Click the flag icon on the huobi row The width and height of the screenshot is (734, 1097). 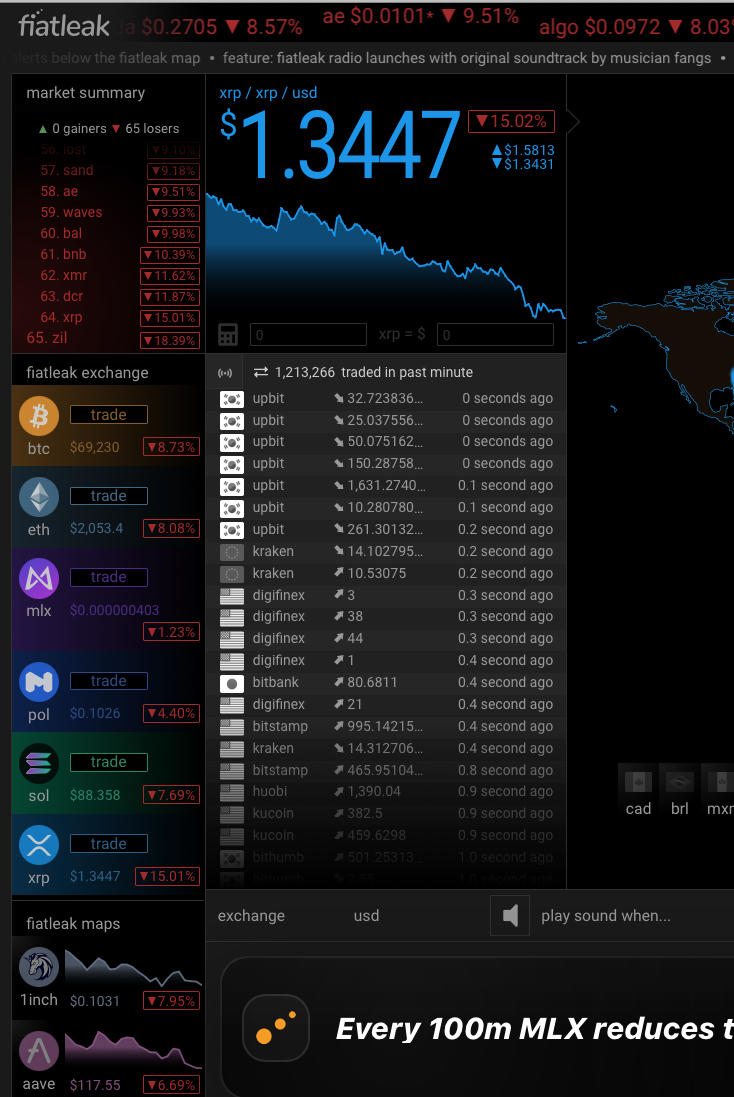coord(232,793)
